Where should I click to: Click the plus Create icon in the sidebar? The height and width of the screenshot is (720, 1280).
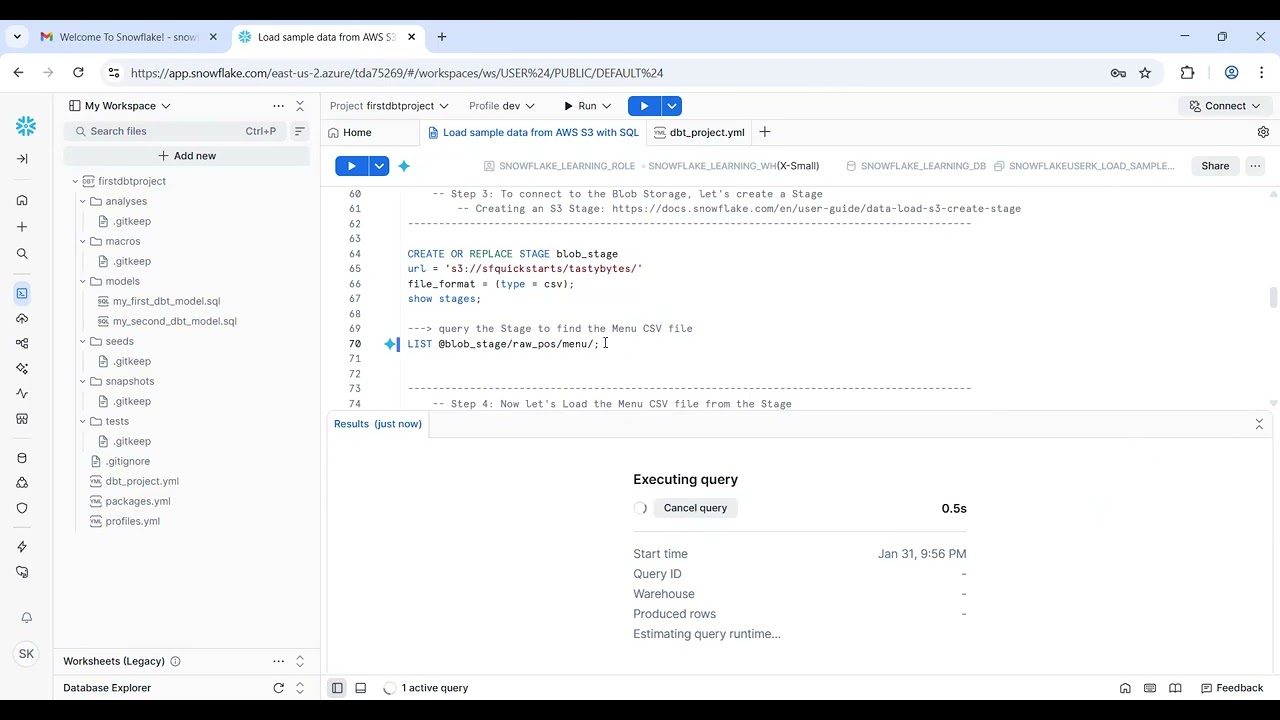[x=22, y=227]
